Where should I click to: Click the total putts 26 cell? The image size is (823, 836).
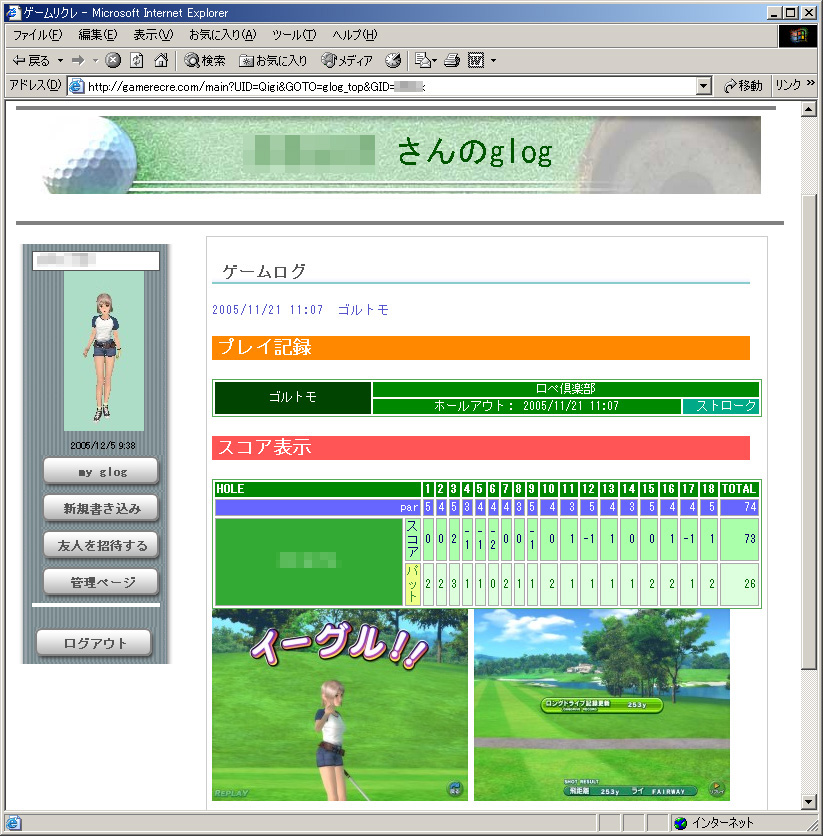click(739, 584)
